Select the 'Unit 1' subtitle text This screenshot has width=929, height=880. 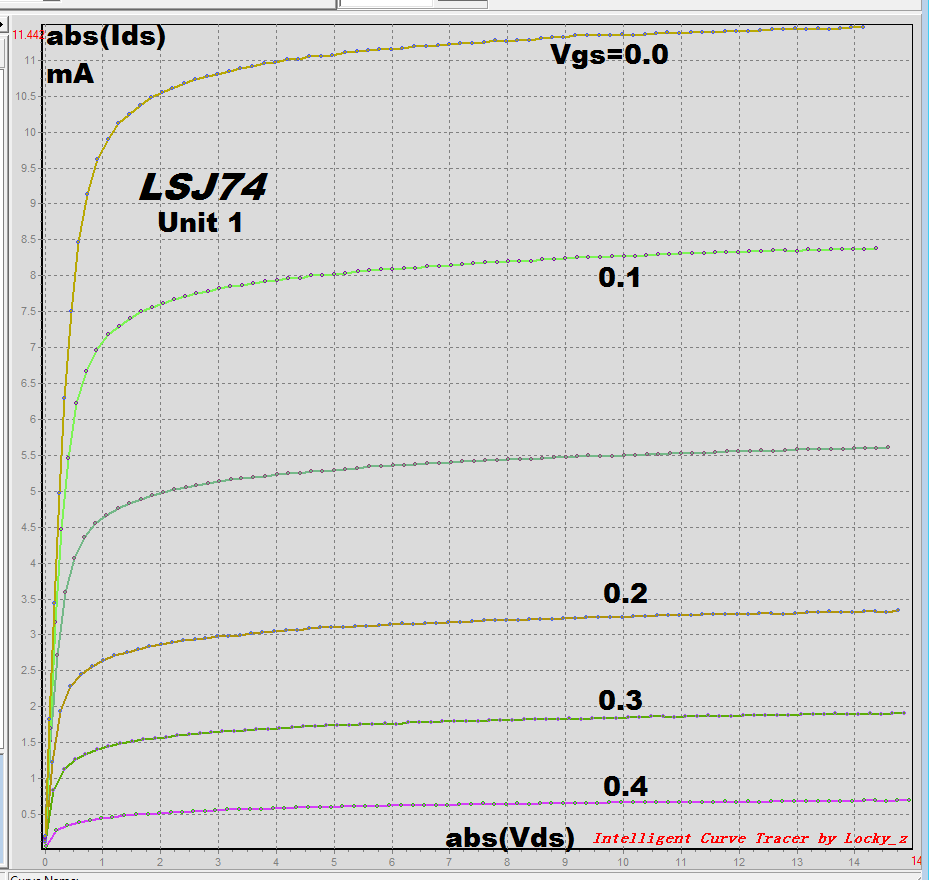200,222
